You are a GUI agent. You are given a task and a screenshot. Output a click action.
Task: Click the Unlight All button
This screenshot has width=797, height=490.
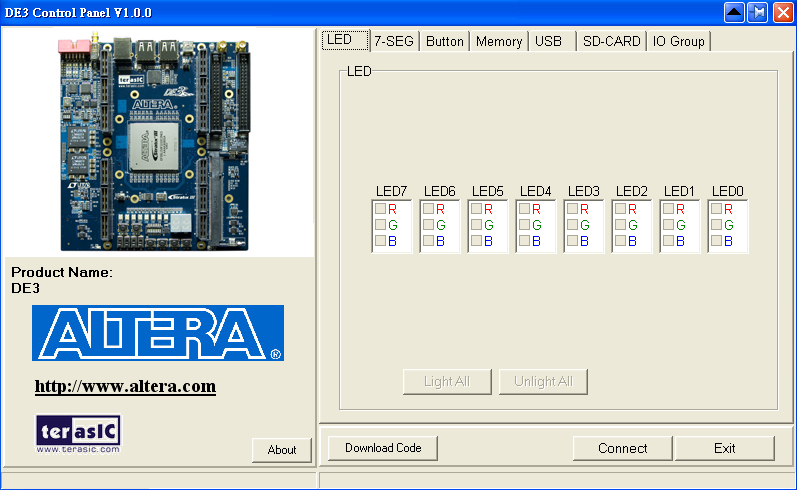click(x=543, y=382)
